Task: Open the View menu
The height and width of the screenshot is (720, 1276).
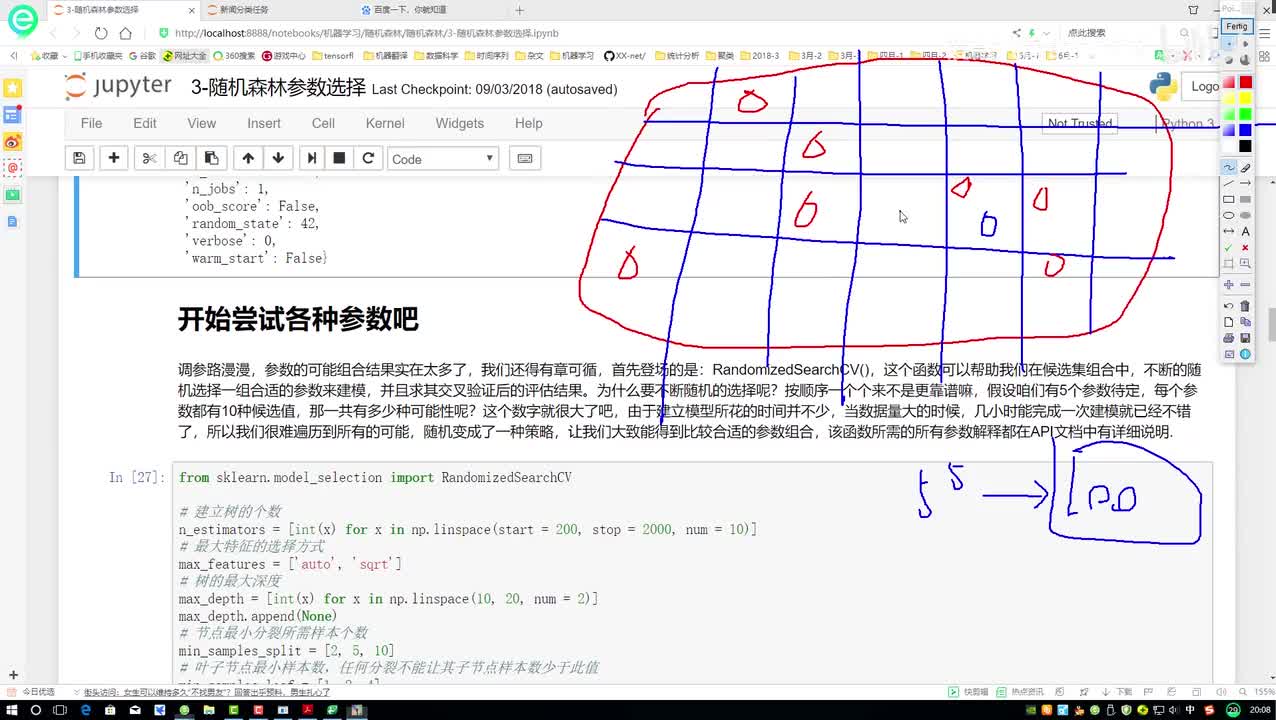Action: pyautogui.click(x=201, y=123)
